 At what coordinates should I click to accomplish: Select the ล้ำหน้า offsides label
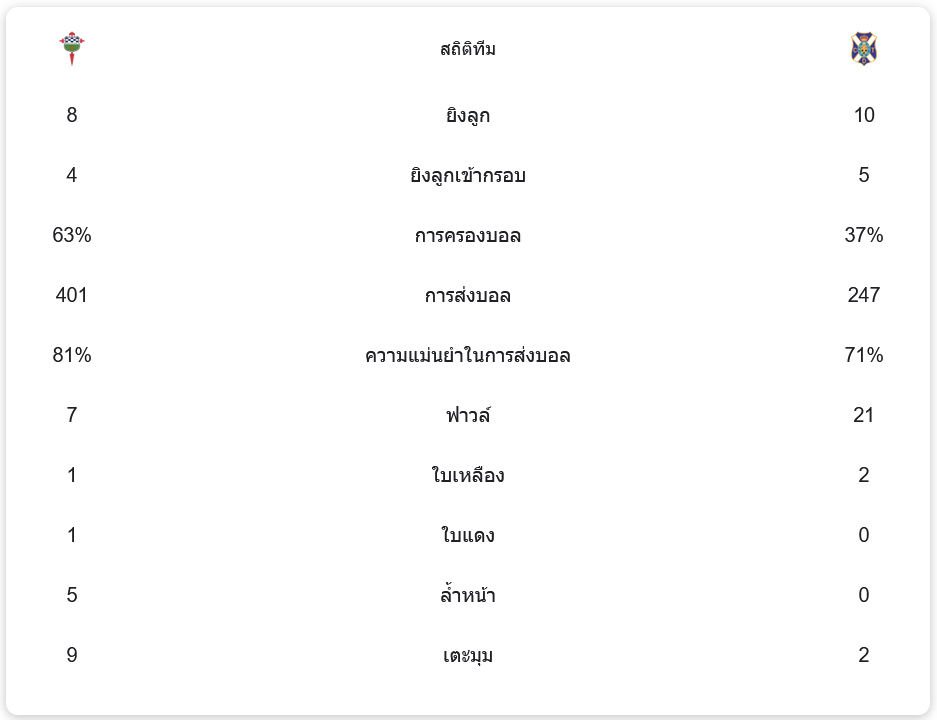(x=468, y=596)
